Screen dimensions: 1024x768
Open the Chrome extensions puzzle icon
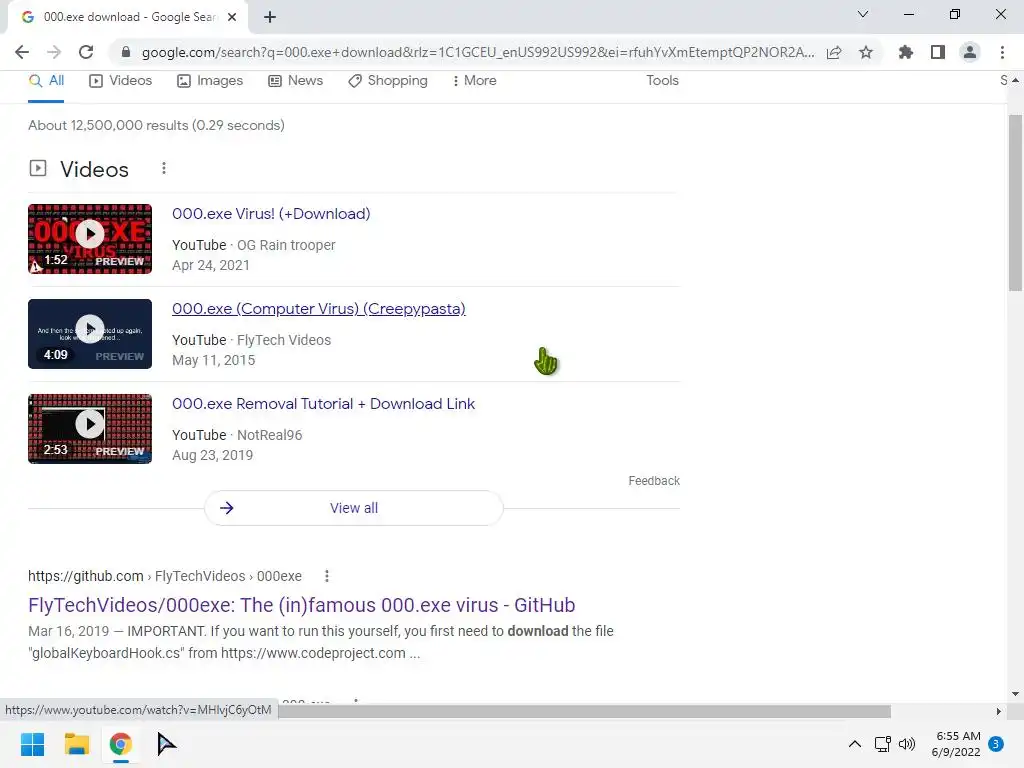(x=906, y=52)
